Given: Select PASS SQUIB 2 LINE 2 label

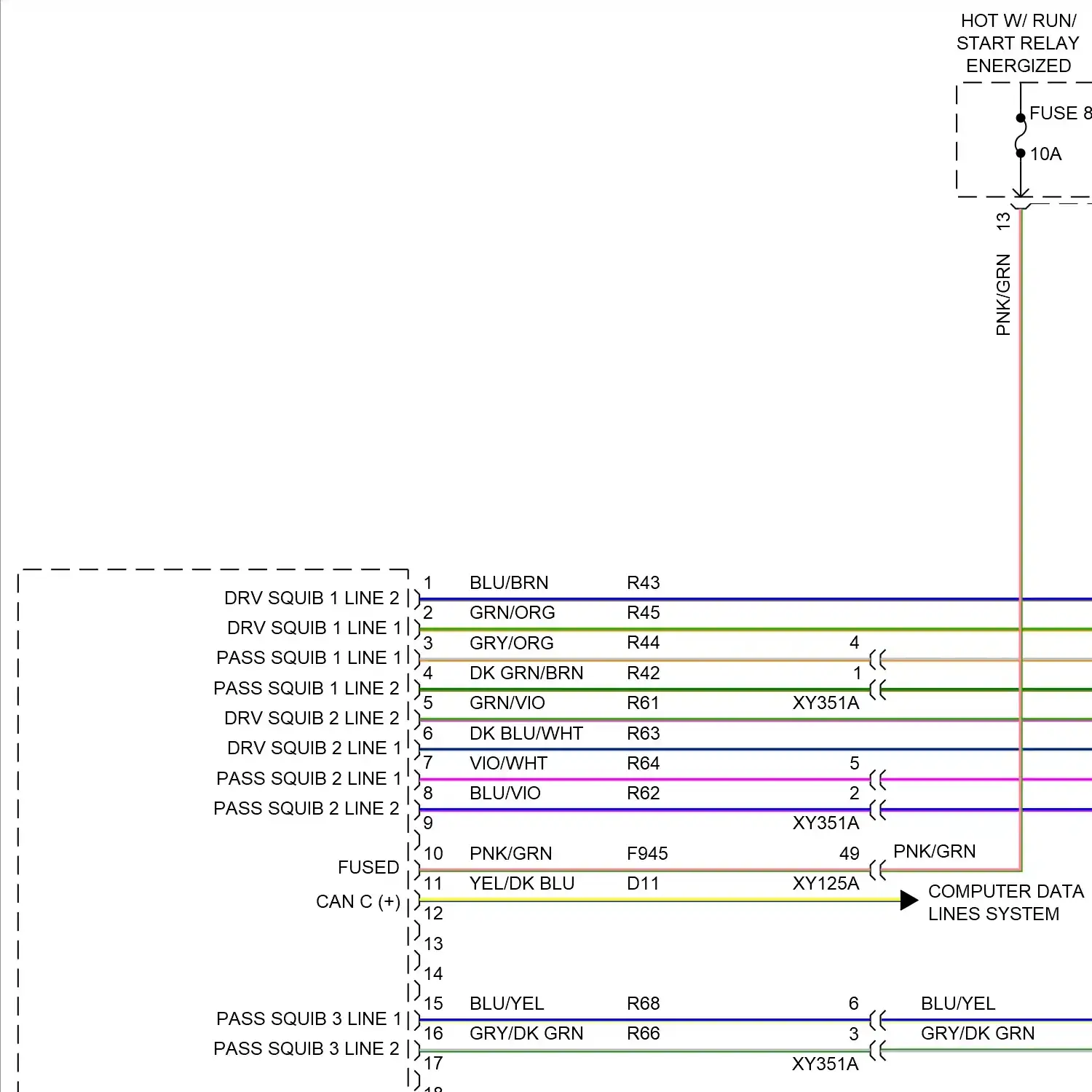Looking at the screenshot, I should [306, 809].
